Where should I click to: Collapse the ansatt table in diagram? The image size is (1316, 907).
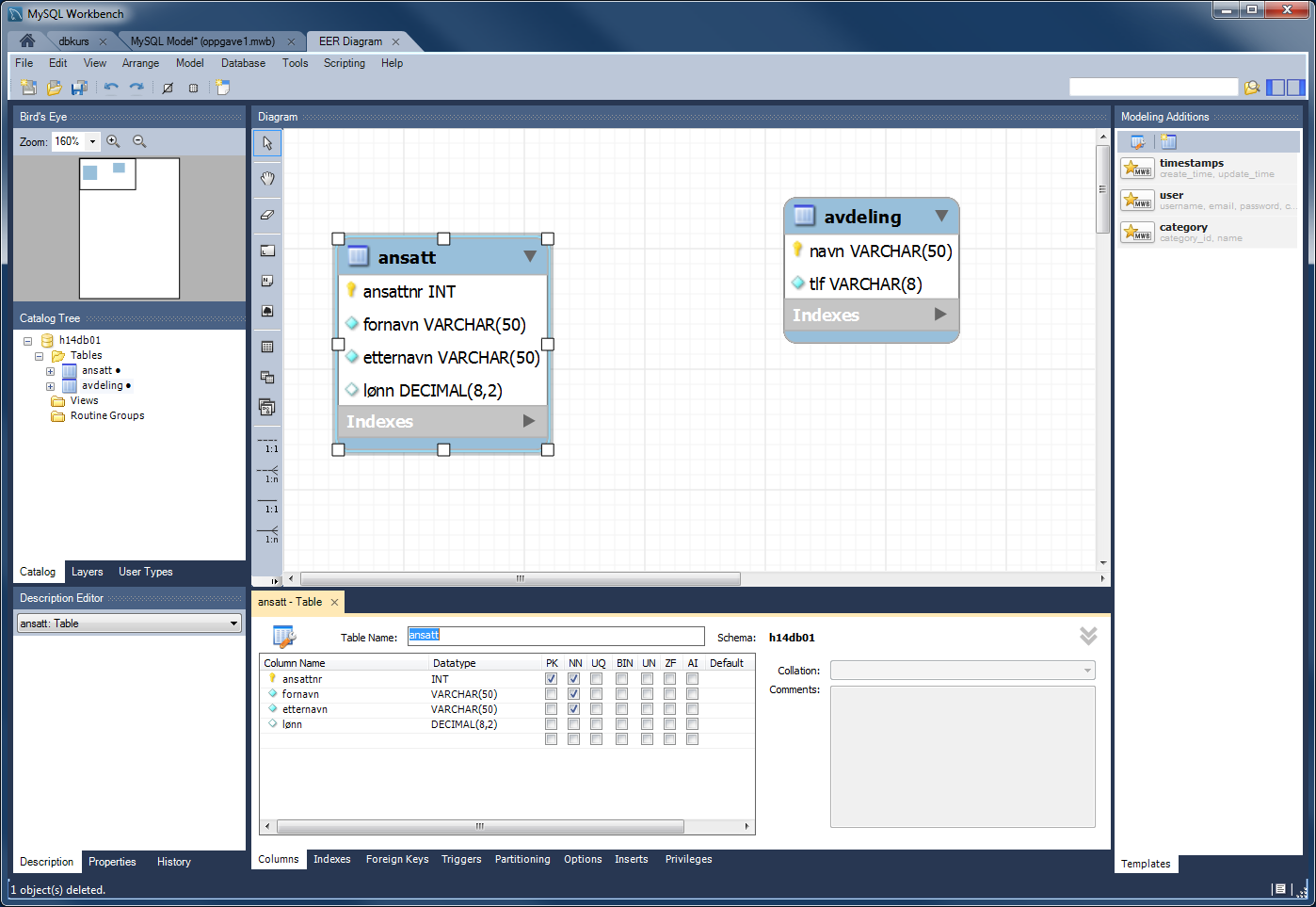tap(530, 256)
